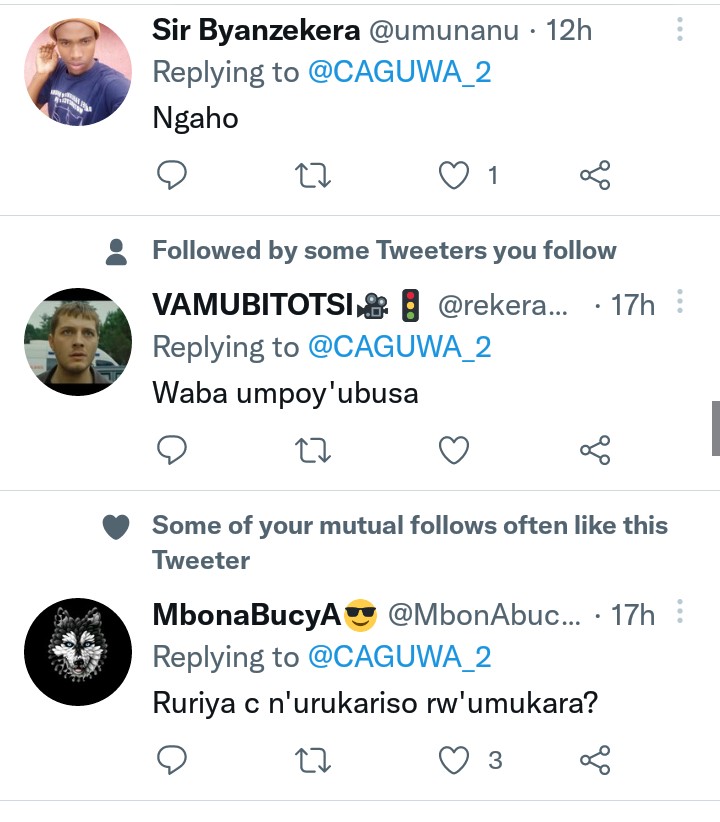Retweet MbonaBucyA's tweet
Viewport: 720px width, 822px height.
315,761
